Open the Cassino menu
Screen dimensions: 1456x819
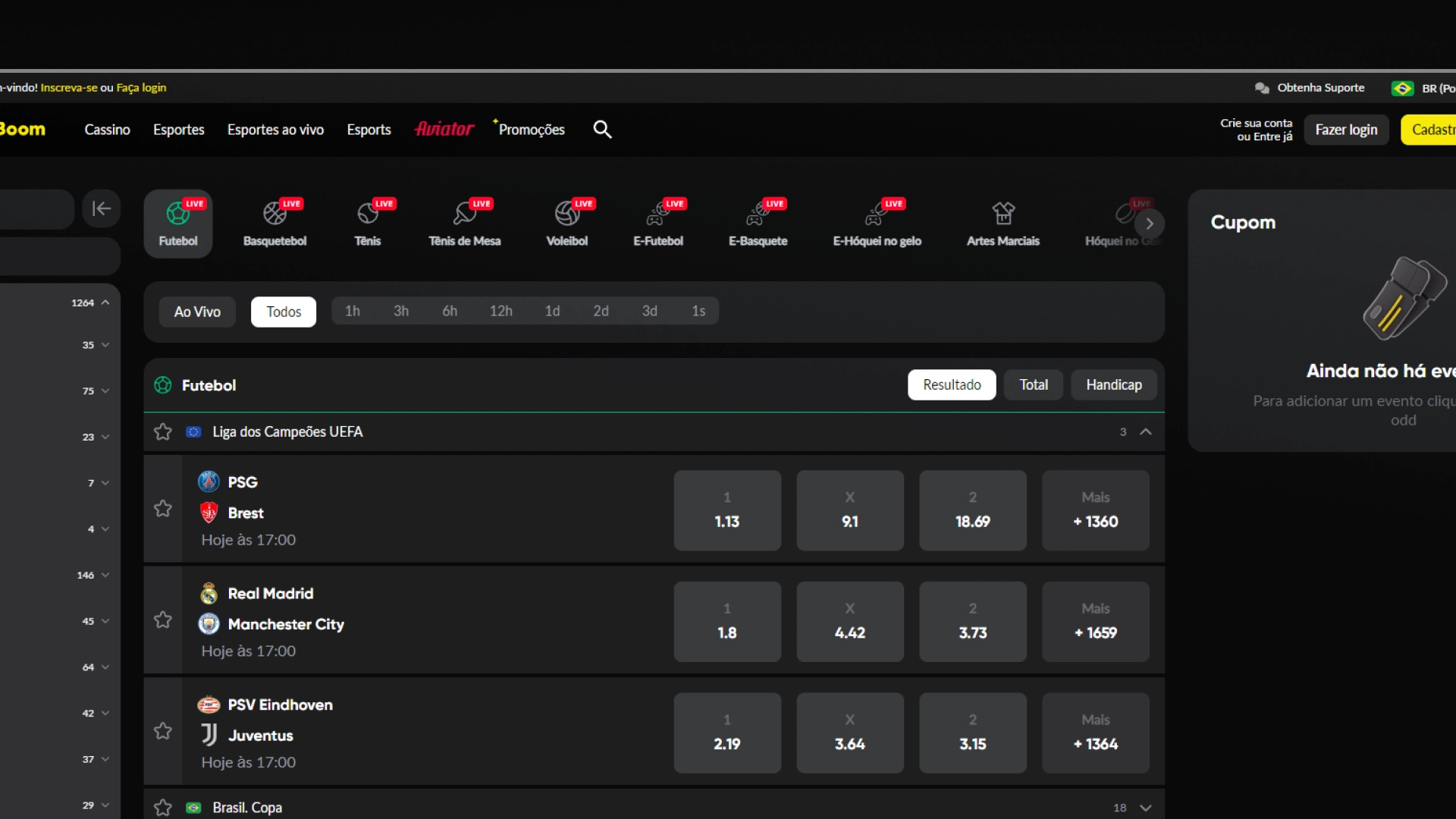point(107,130)
